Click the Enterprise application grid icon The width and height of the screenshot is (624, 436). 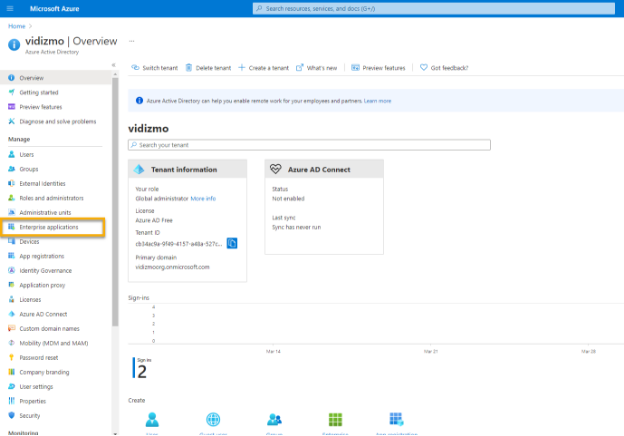[335, 419]
